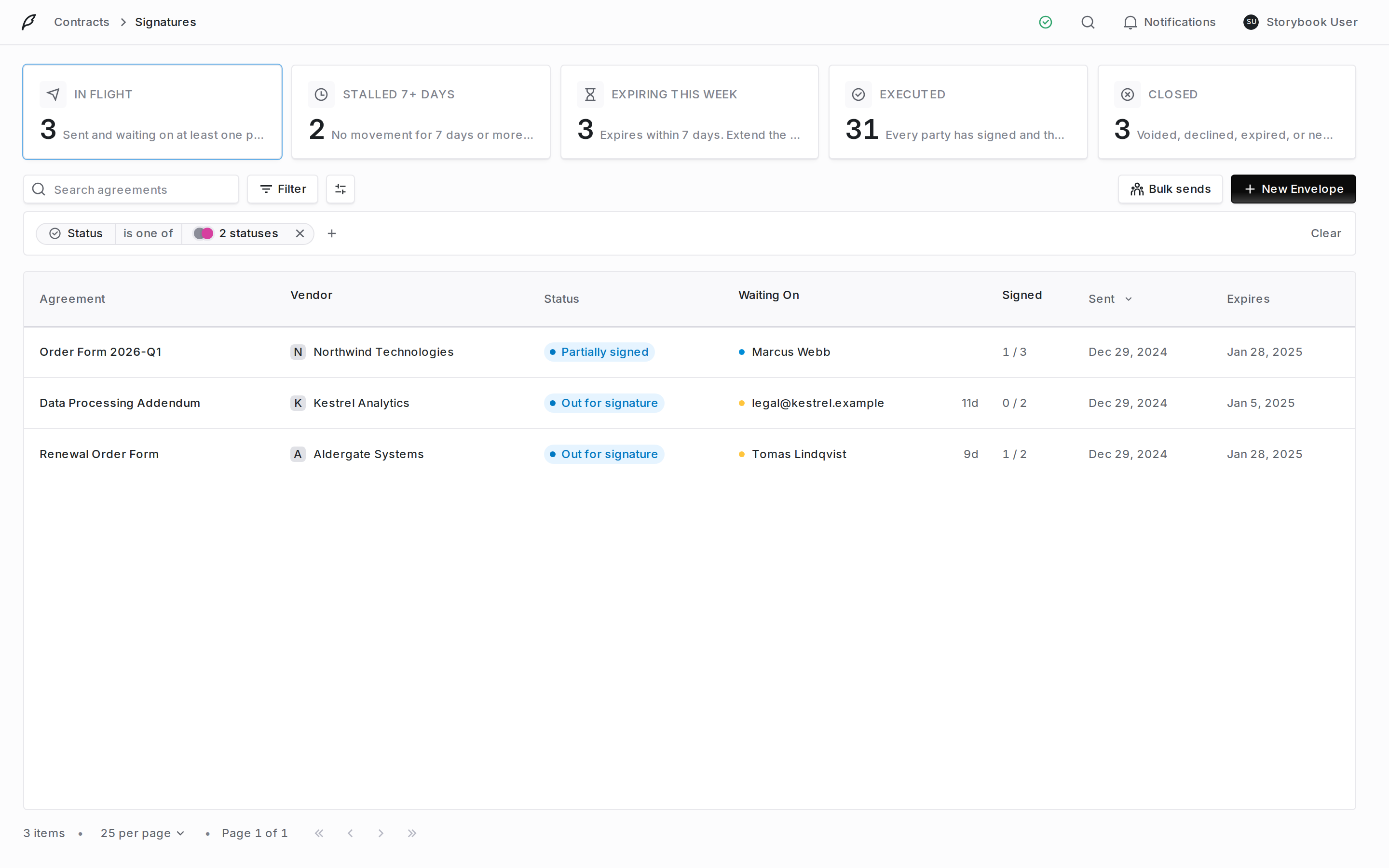1389x868 pixels.
Task: Click Northwind Technologies N avatar
Action: 298,352
